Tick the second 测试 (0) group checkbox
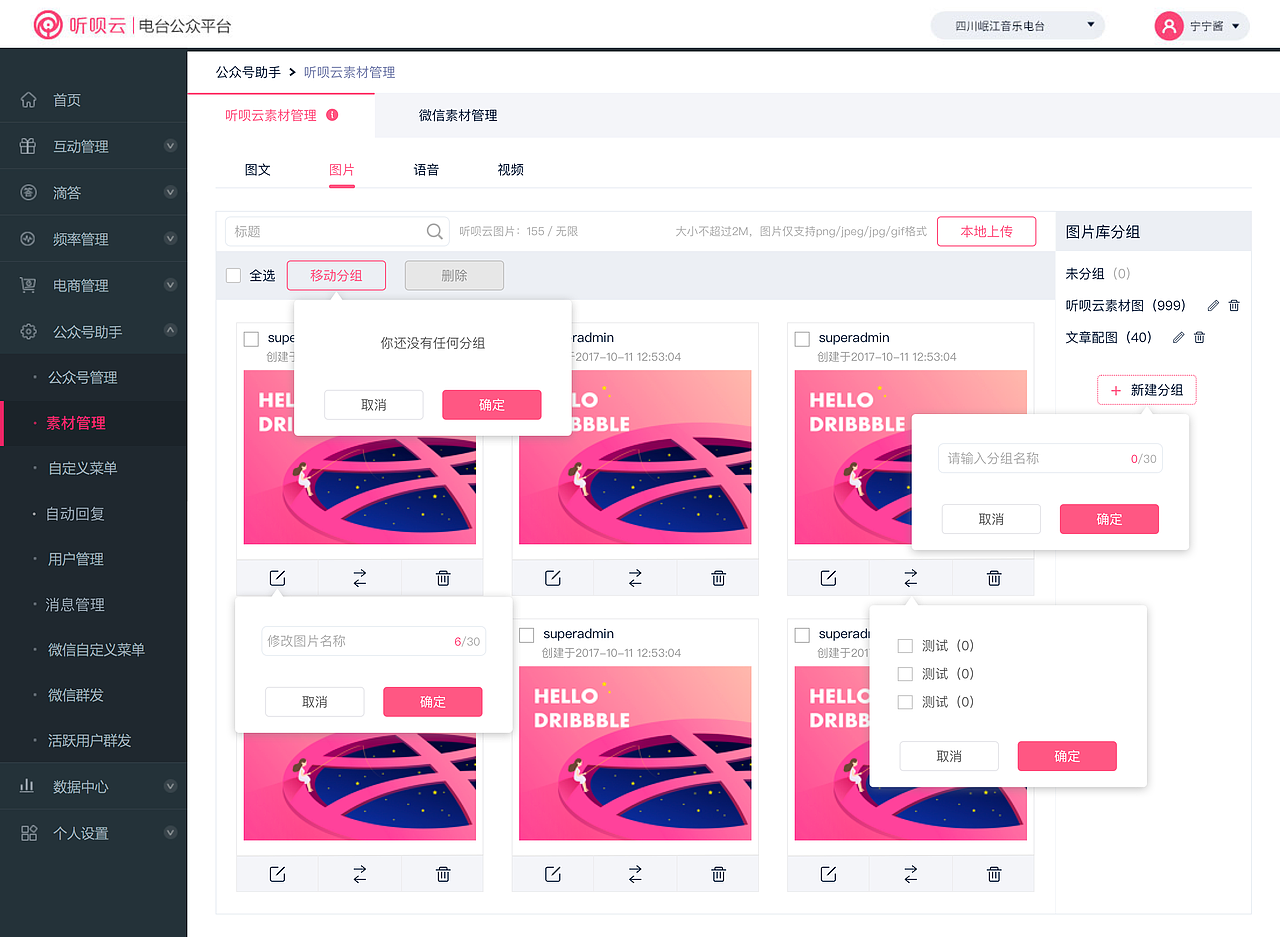 (905, 674)
